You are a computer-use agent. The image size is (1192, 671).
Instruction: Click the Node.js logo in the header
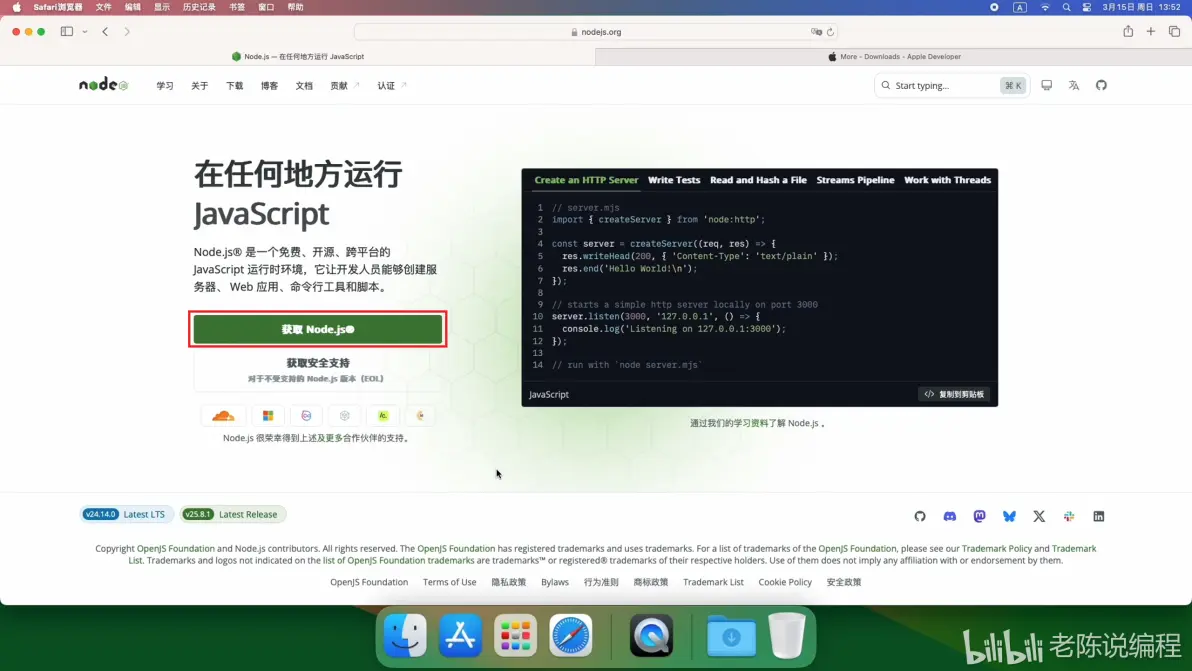coord(103,84)
